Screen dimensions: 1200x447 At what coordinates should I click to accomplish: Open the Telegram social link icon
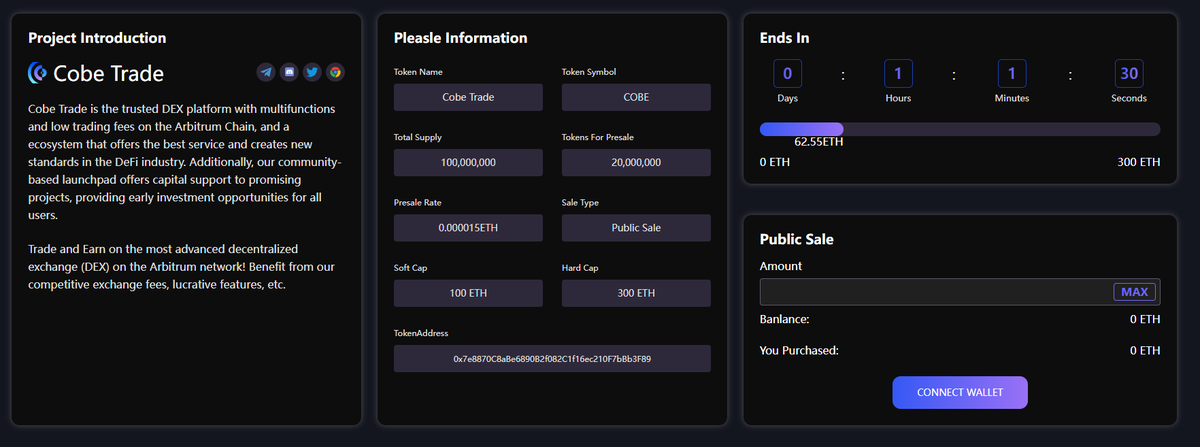266,72
